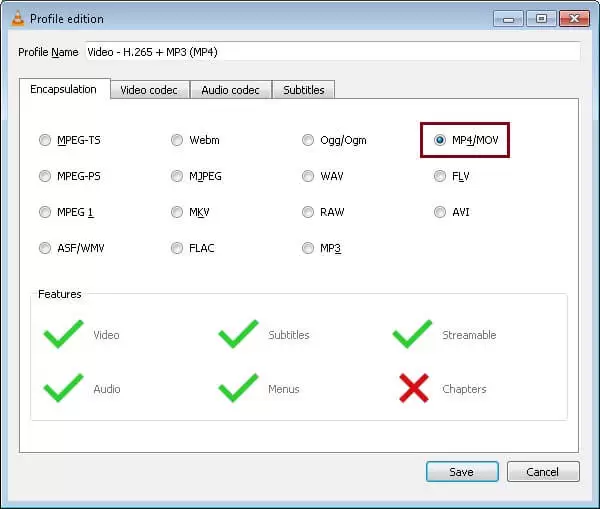
Task: Click the Profile Name text field
Action: (x=333, y=52)
